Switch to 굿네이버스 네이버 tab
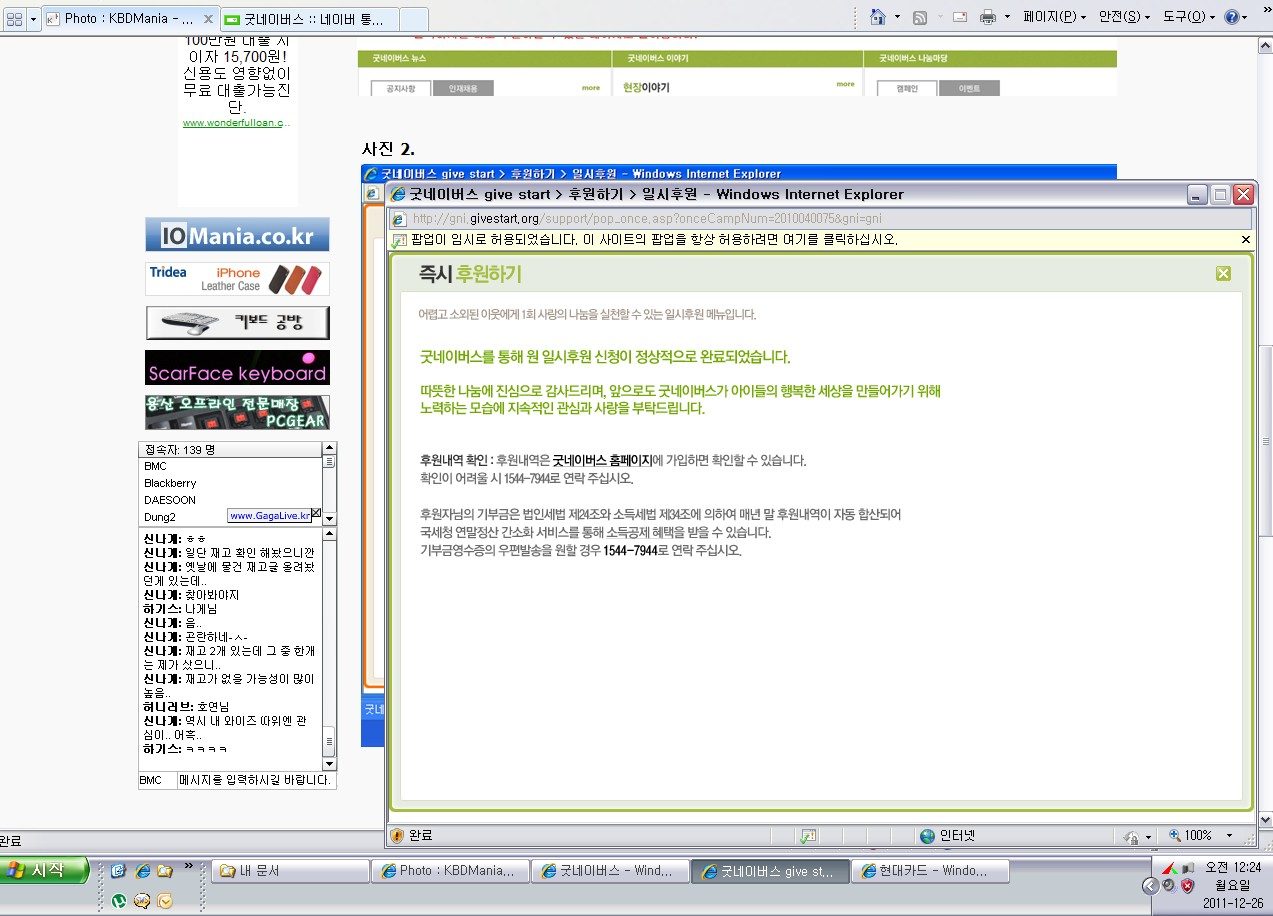1273x916 pixels. [x=309, y=19]
